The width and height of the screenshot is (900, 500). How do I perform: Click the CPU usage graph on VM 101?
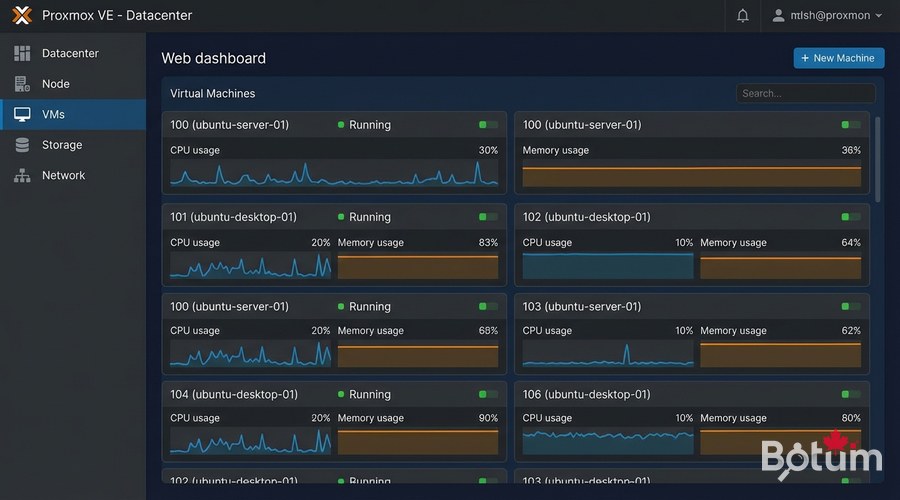250,266
